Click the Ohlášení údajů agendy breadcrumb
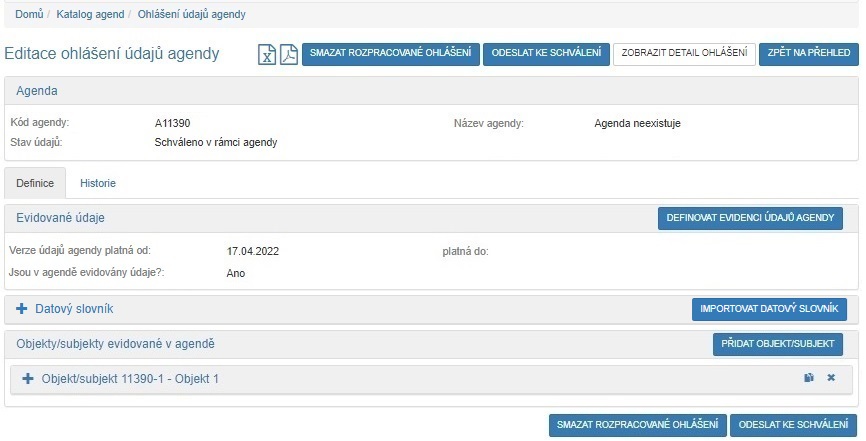This screenshot has height=441, width=866. click(191, 15)
